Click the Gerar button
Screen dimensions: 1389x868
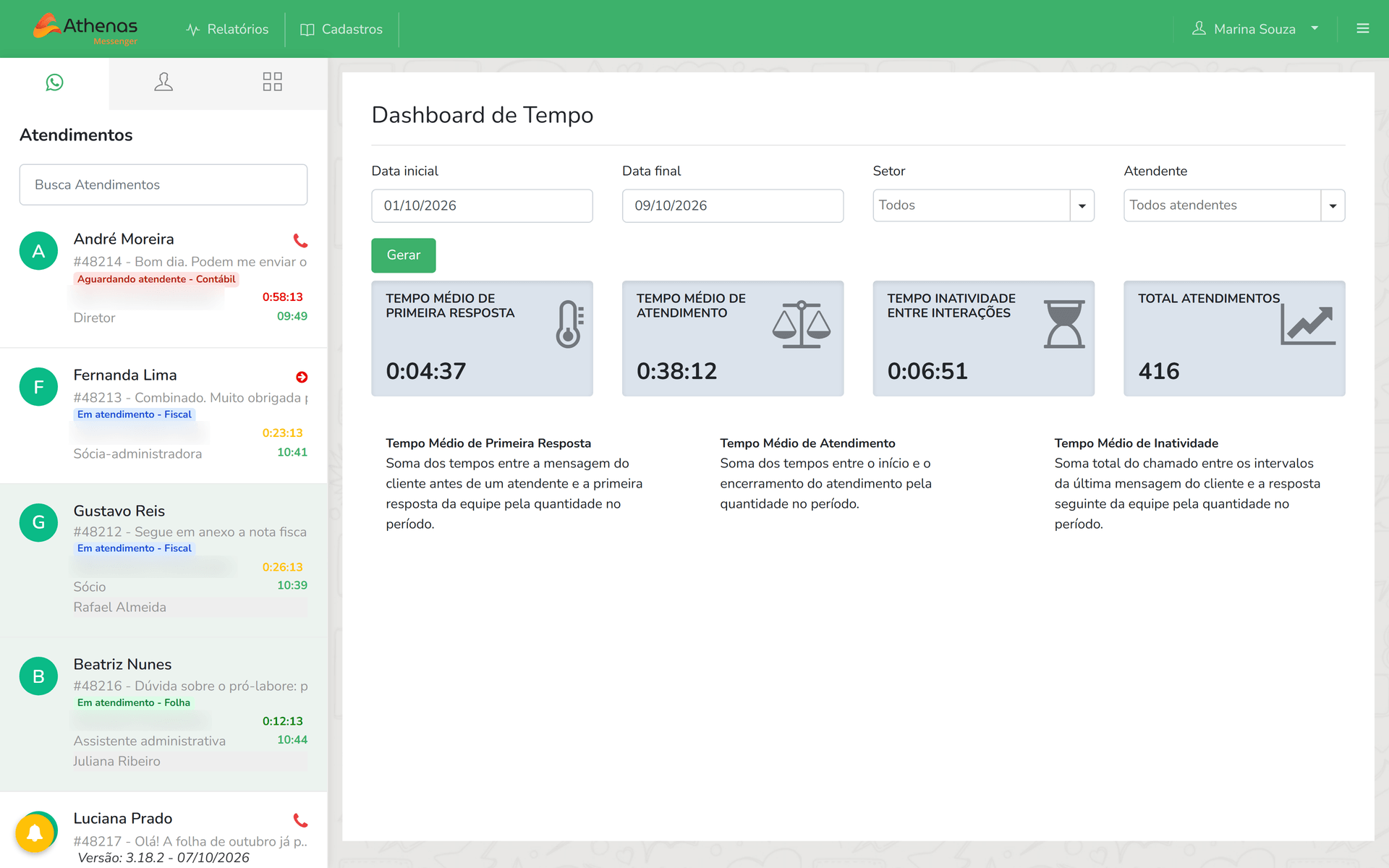pyautogui.click(x=404, y=255)
